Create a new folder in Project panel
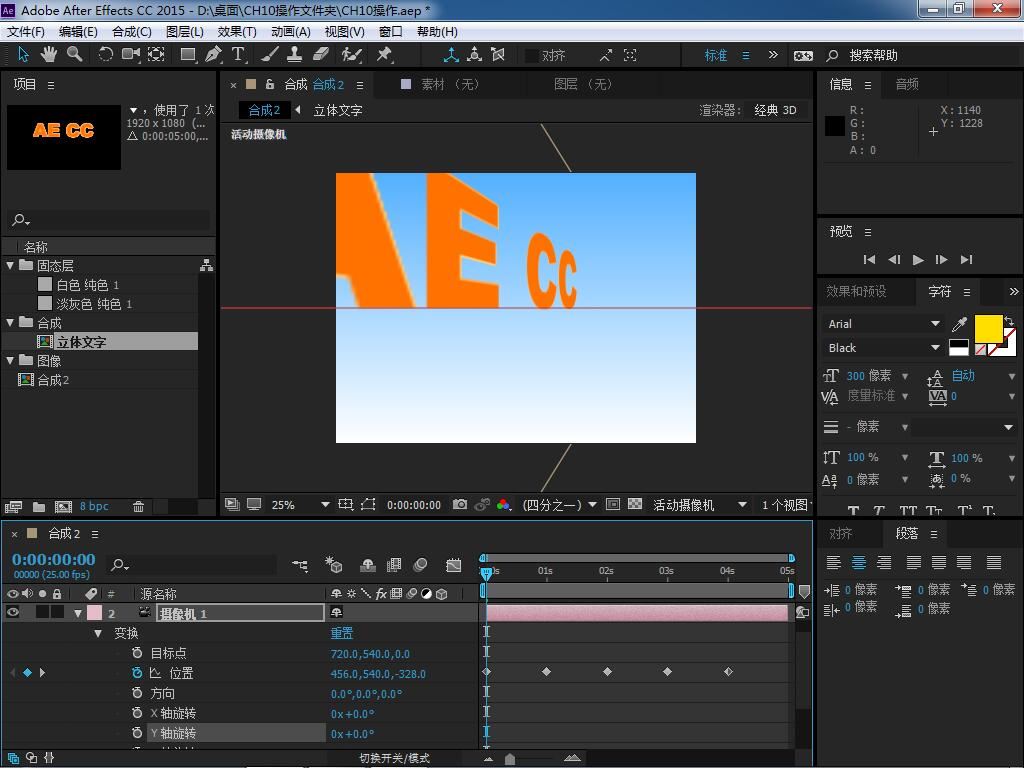Image resolution: width=1024 pixels, height=768 pixels. [39, 506]
